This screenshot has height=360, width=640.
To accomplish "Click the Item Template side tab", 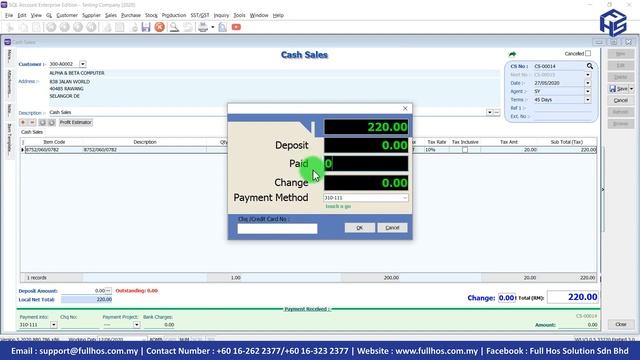I will [9, 140].
